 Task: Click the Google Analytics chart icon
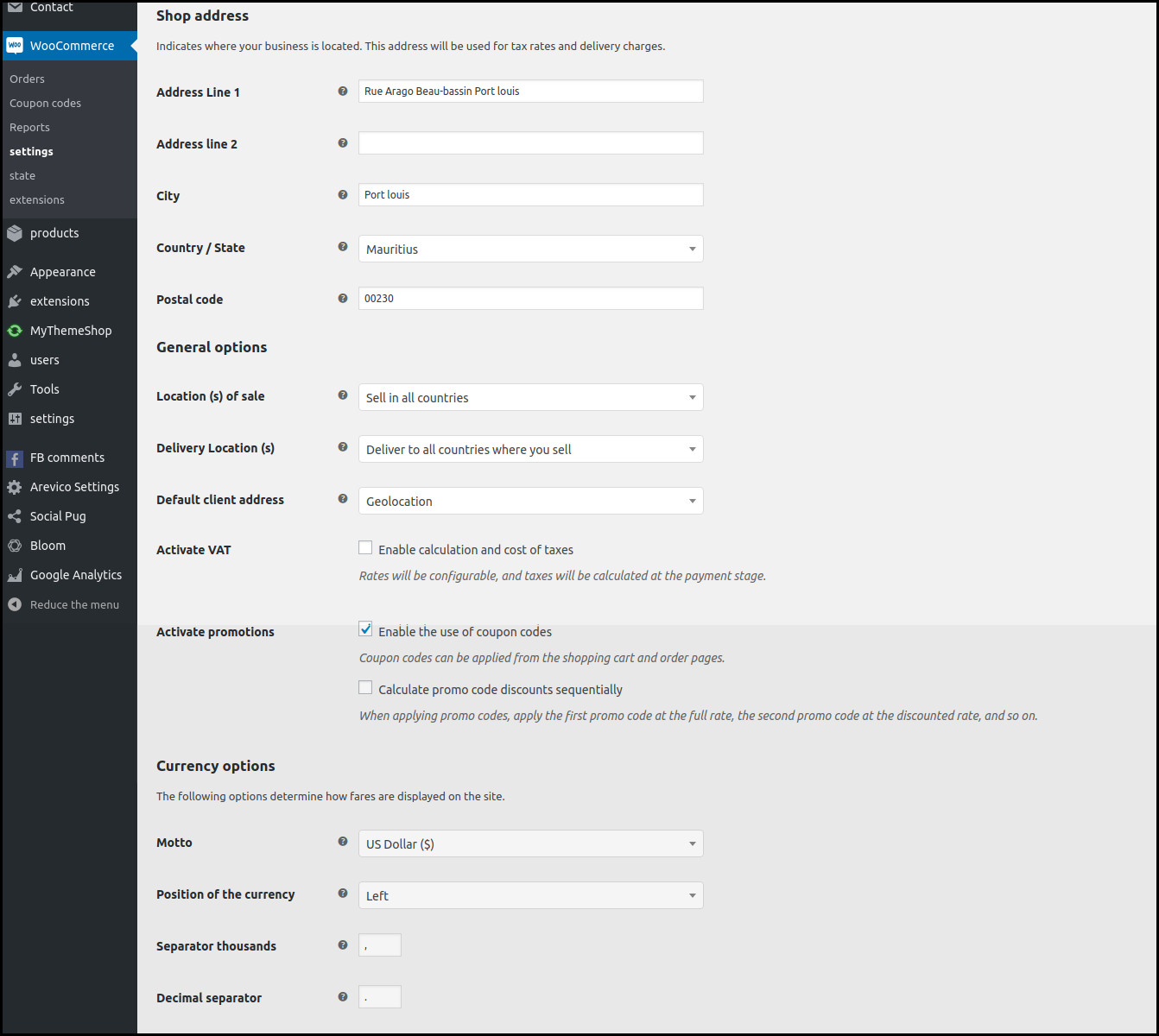pos(15,575)
